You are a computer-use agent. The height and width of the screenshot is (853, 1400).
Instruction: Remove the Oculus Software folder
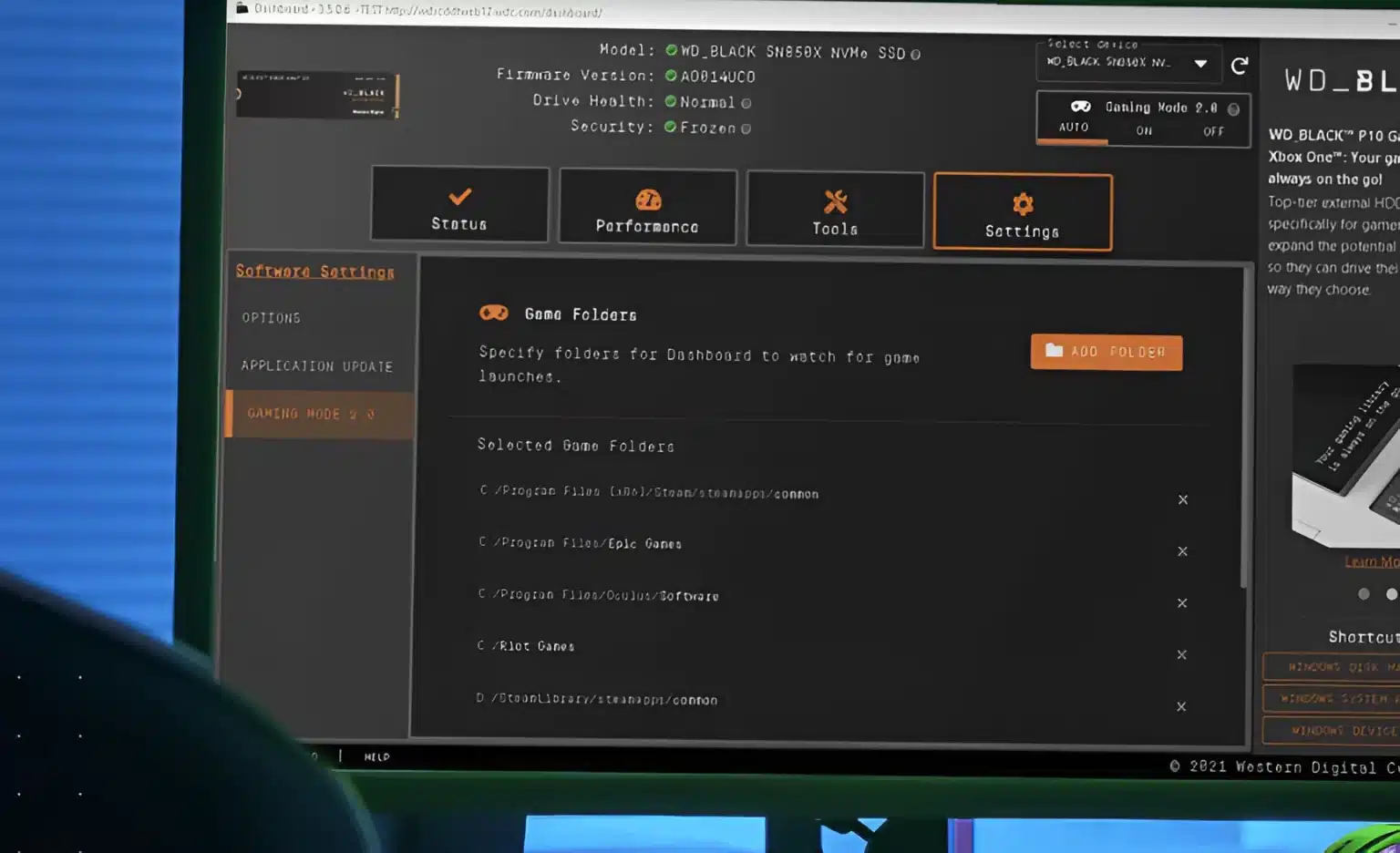pyautogui.click(x=1182, y=603)
